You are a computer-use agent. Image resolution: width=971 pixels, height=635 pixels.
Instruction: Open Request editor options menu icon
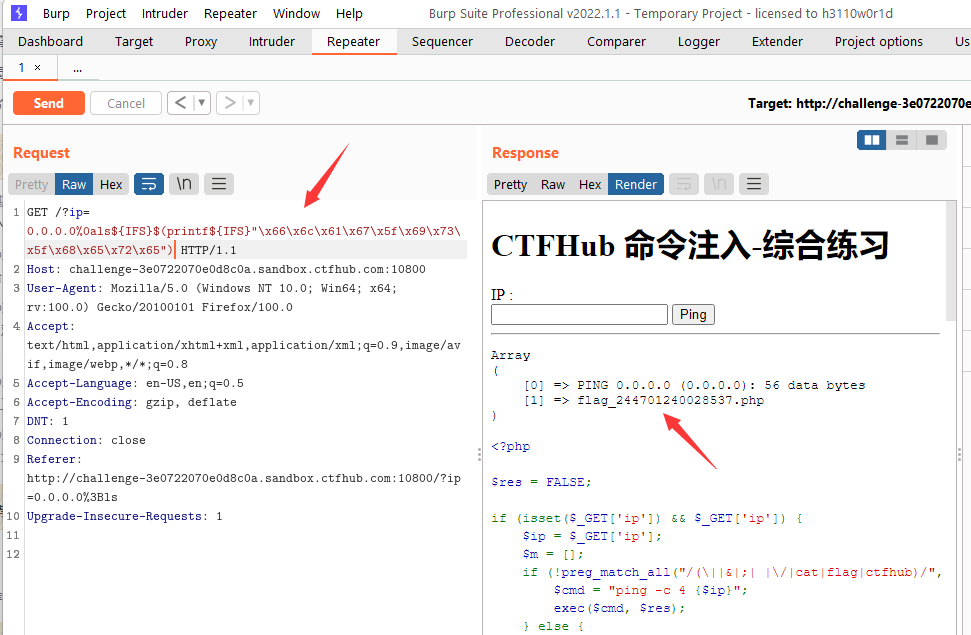219,184
